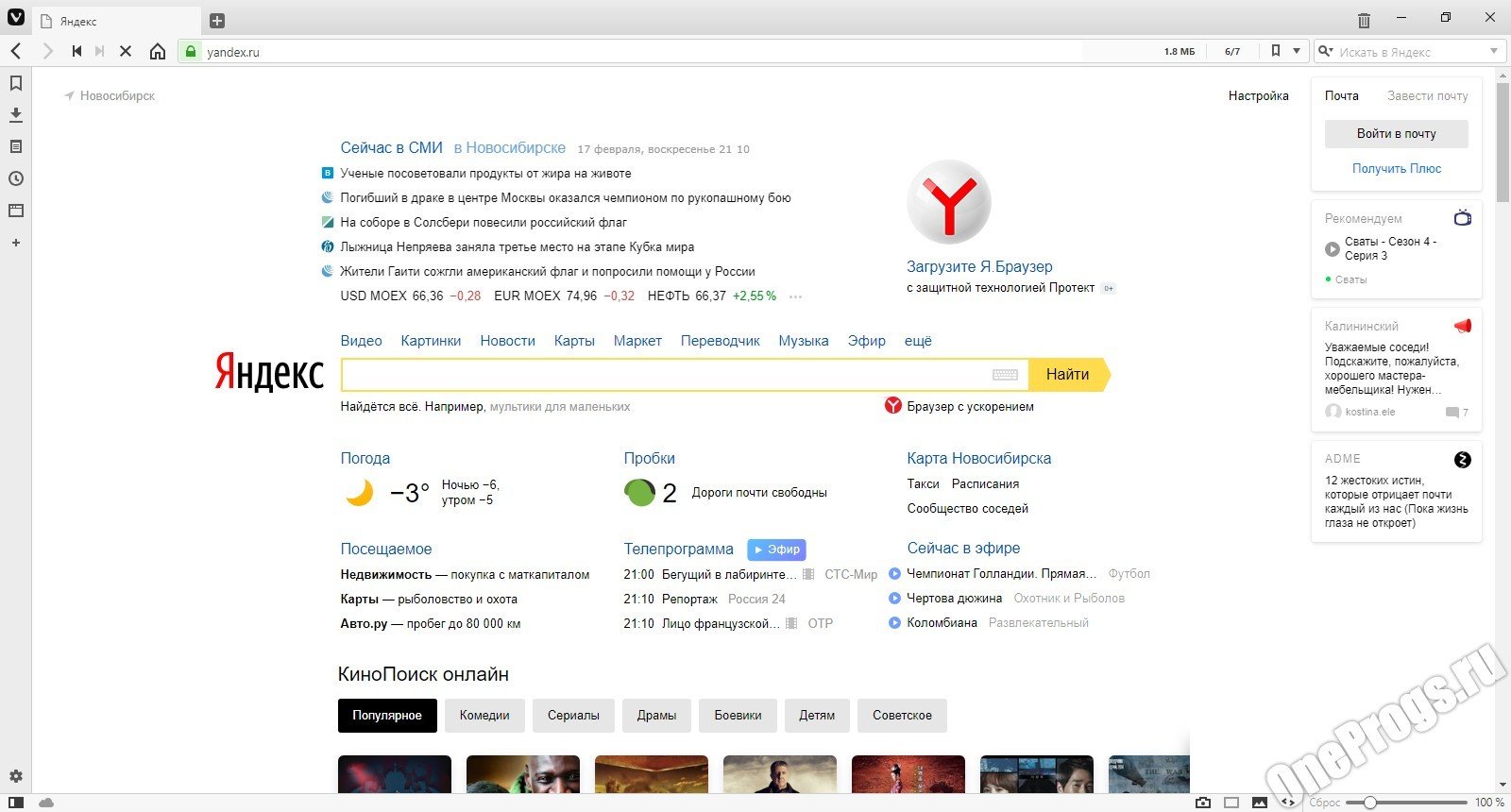Image resolution: width=1511 pixels, height=812 pixels.
Task: Select the Боевики category tab
Action: [738, 716]
